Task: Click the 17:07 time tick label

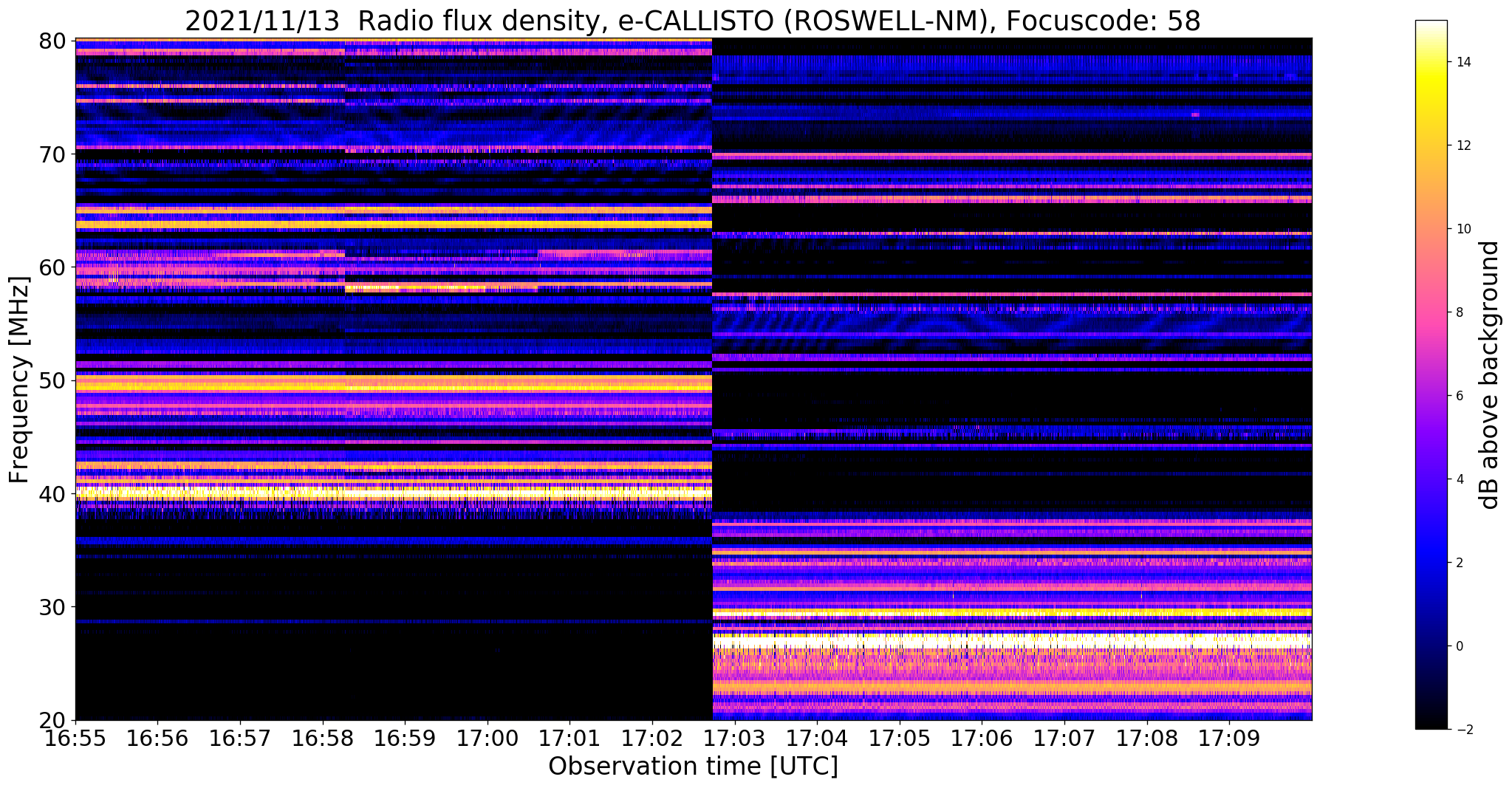Action: [1064, 738]
